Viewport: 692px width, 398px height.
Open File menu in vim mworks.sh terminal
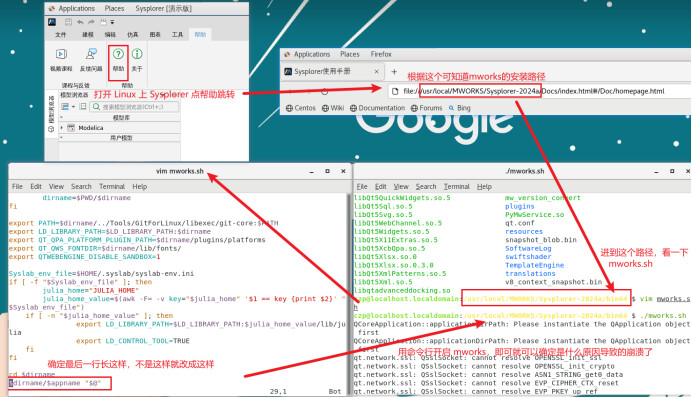[x=17, y=187]
